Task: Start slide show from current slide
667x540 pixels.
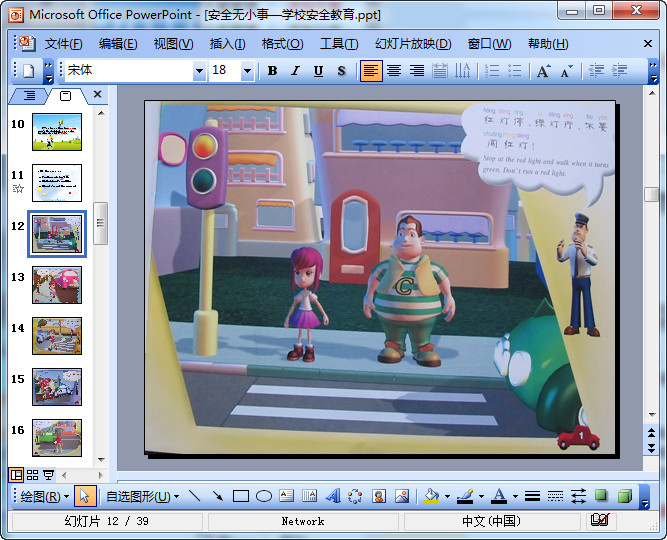Action: (x=48, y=475)
